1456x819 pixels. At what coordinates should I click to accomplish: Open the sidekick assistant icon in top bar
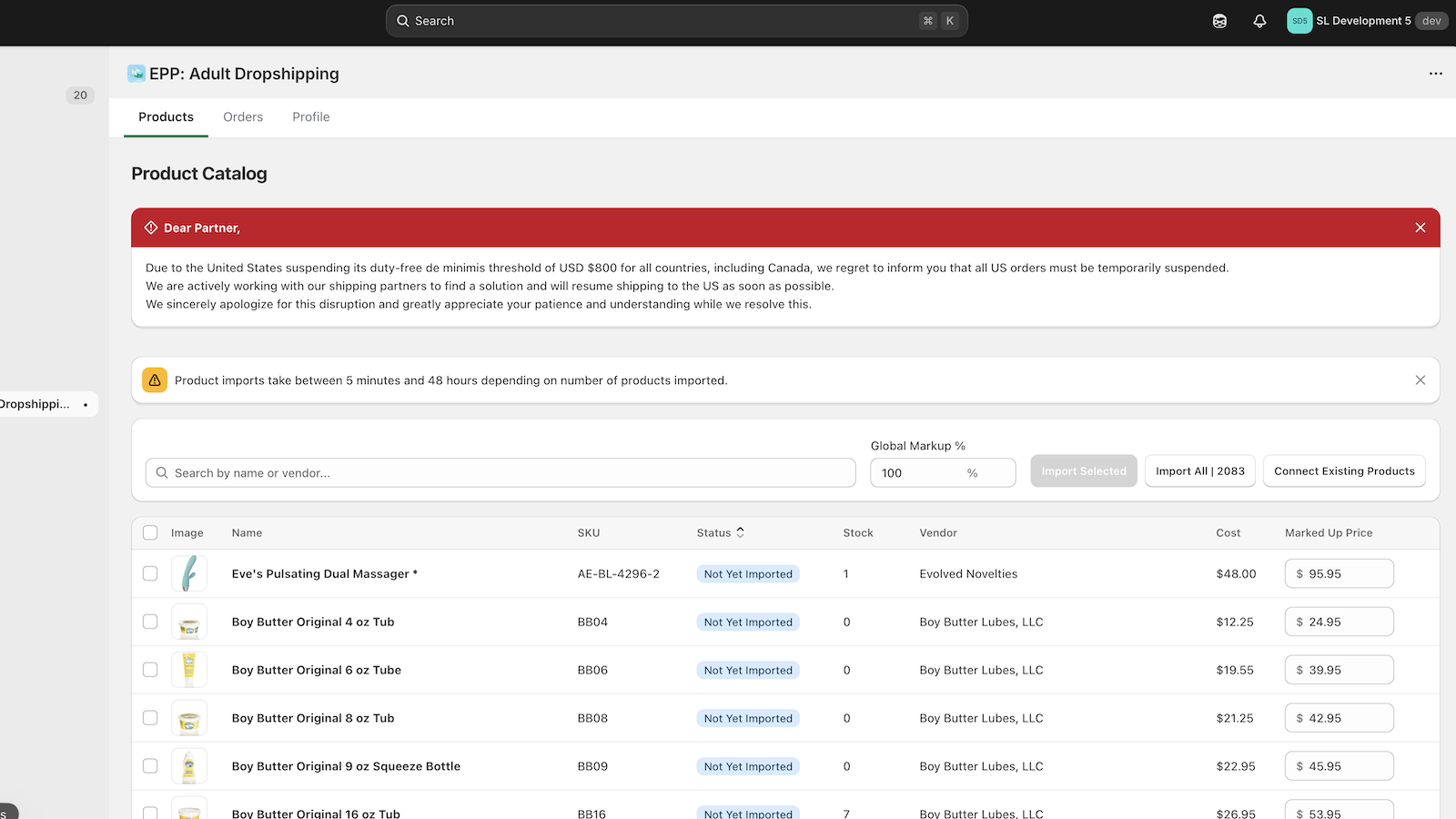click(x=1219, y=21)
